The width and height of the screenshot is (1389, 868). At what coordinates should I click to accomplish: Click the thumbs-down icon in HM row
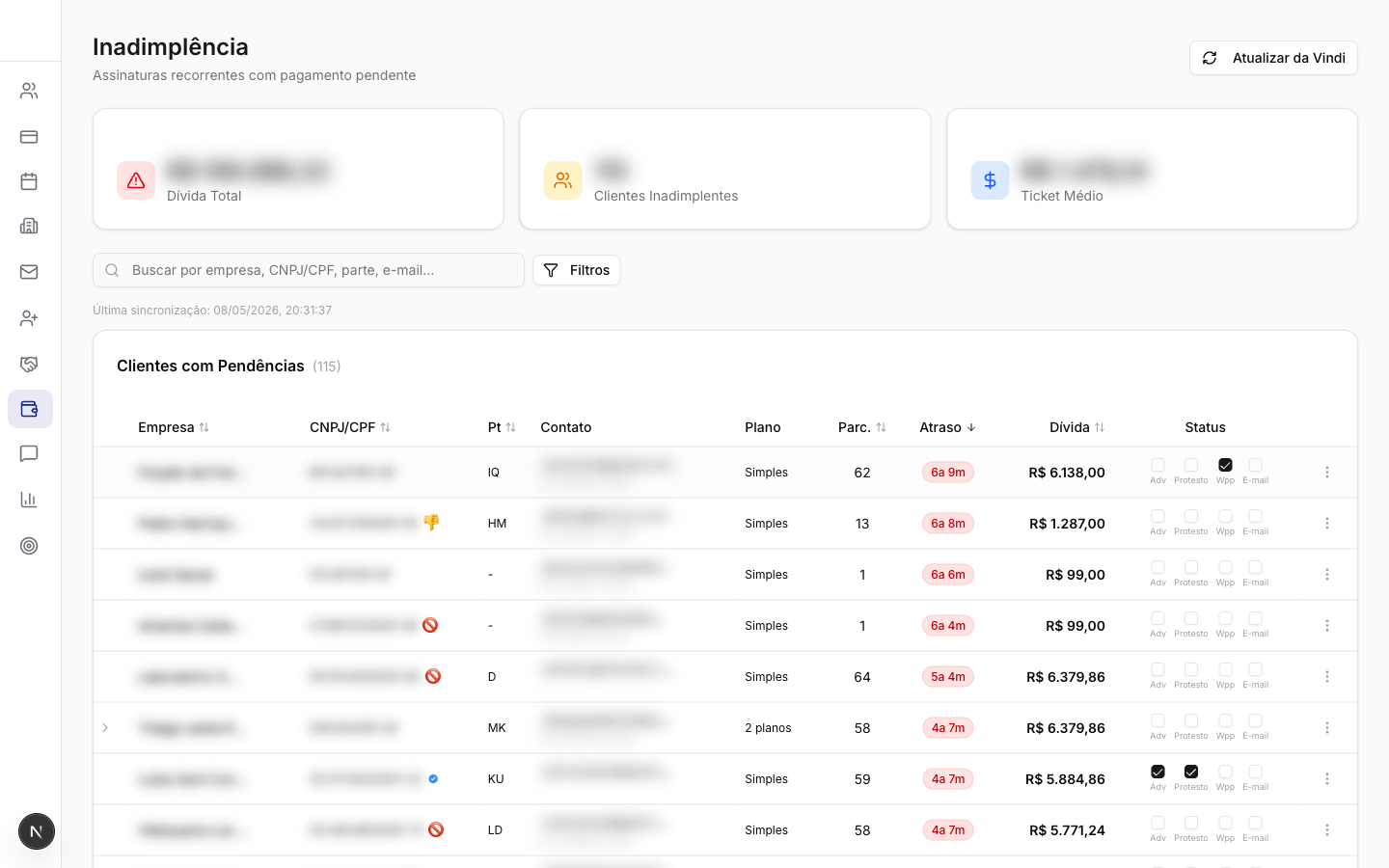[431, 522]
